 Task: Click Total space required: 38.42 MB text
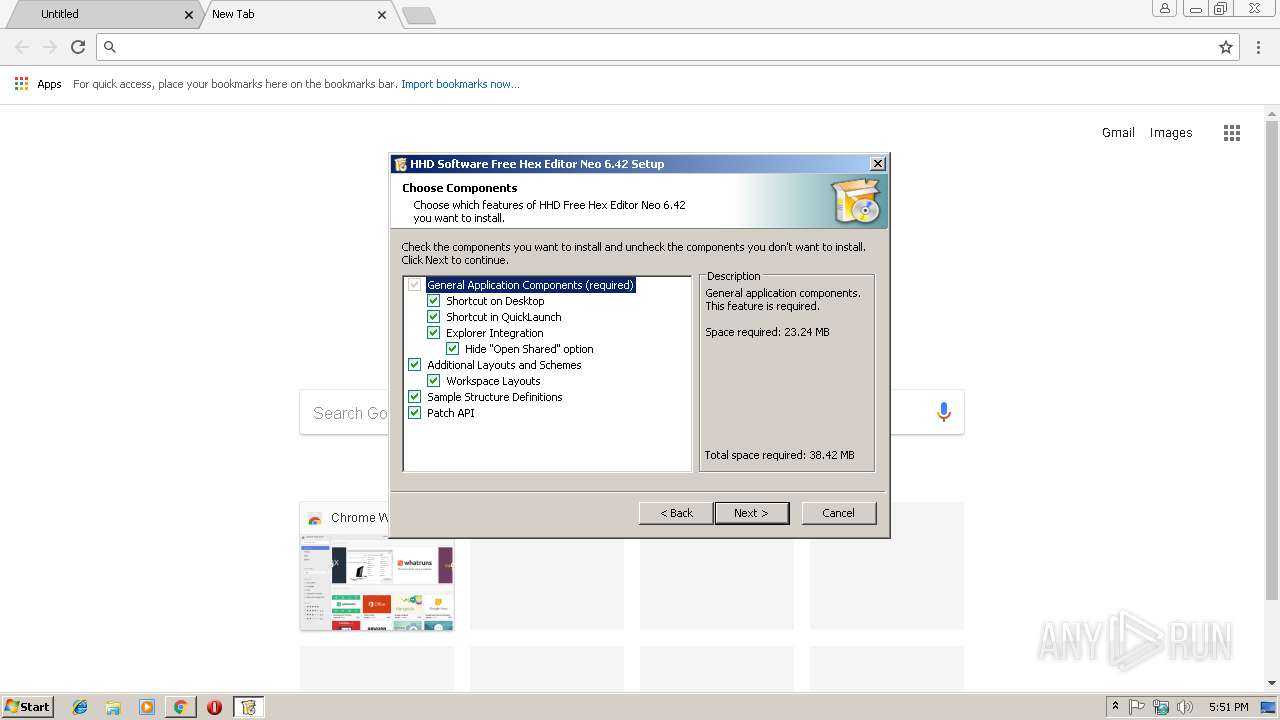click(x=779, y=455)
